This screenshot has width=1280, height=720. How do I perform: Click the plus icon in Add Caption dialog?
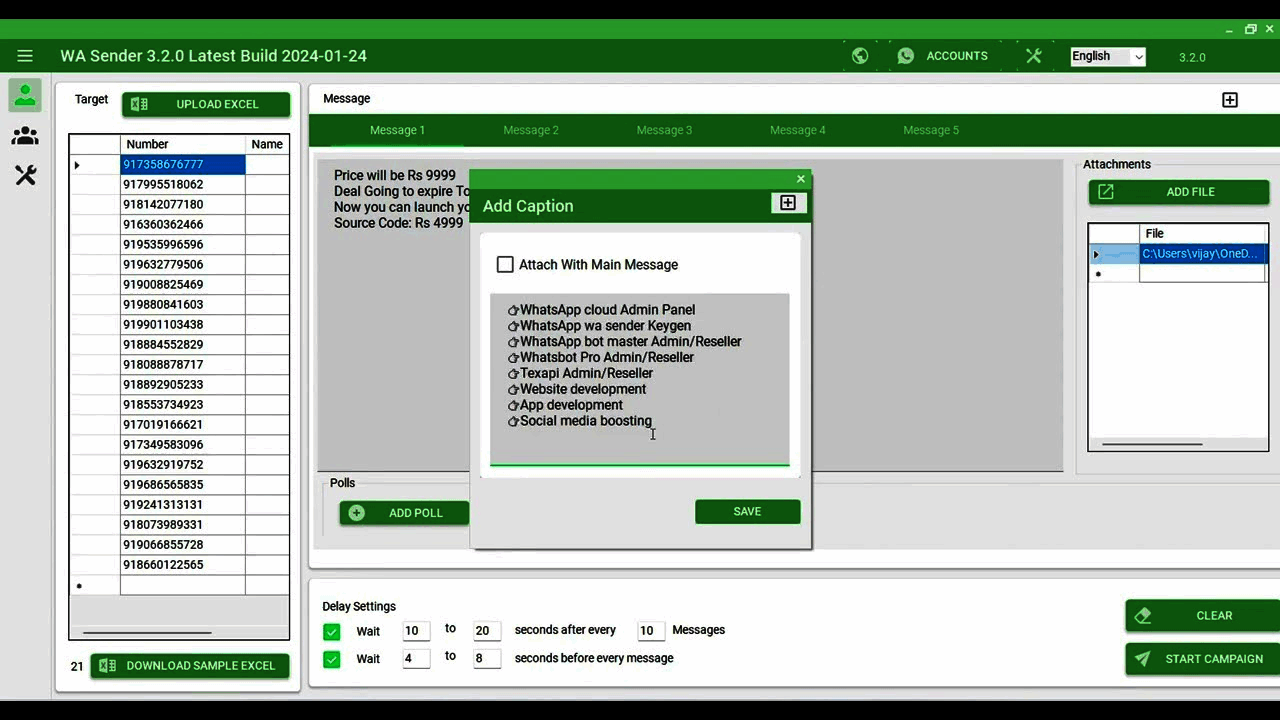tap(787, 202)
